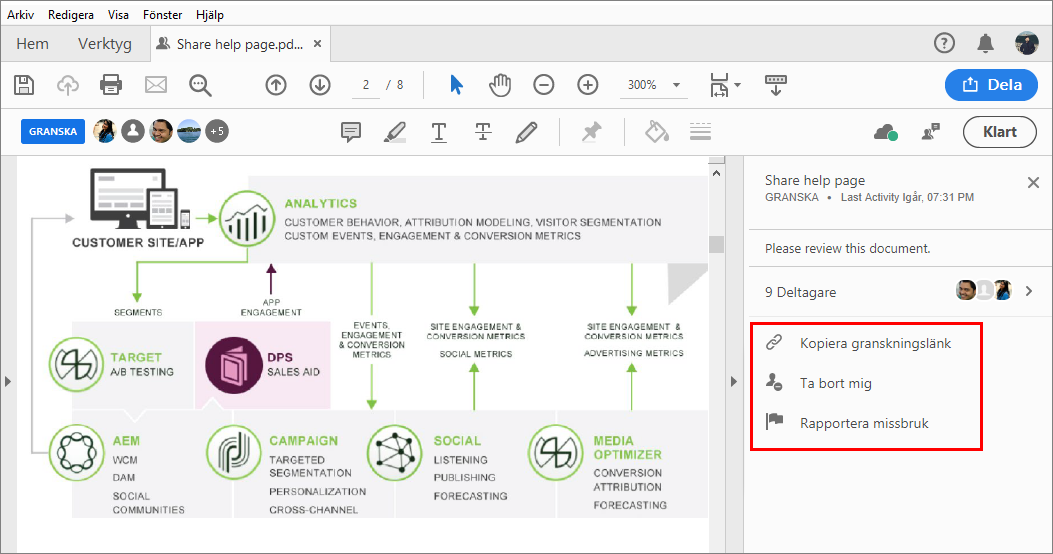Expand the left navigation pane arrow
This screenshot has width=1053, height=554.
8,381
